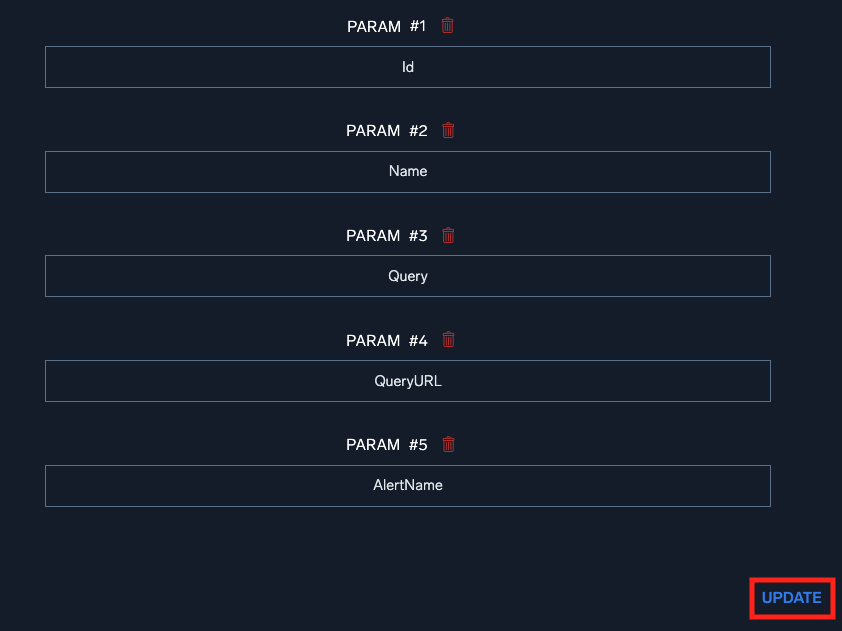Trash the Id parameter
This screenshot has width=842, height=631.
[x=448, y=26]
